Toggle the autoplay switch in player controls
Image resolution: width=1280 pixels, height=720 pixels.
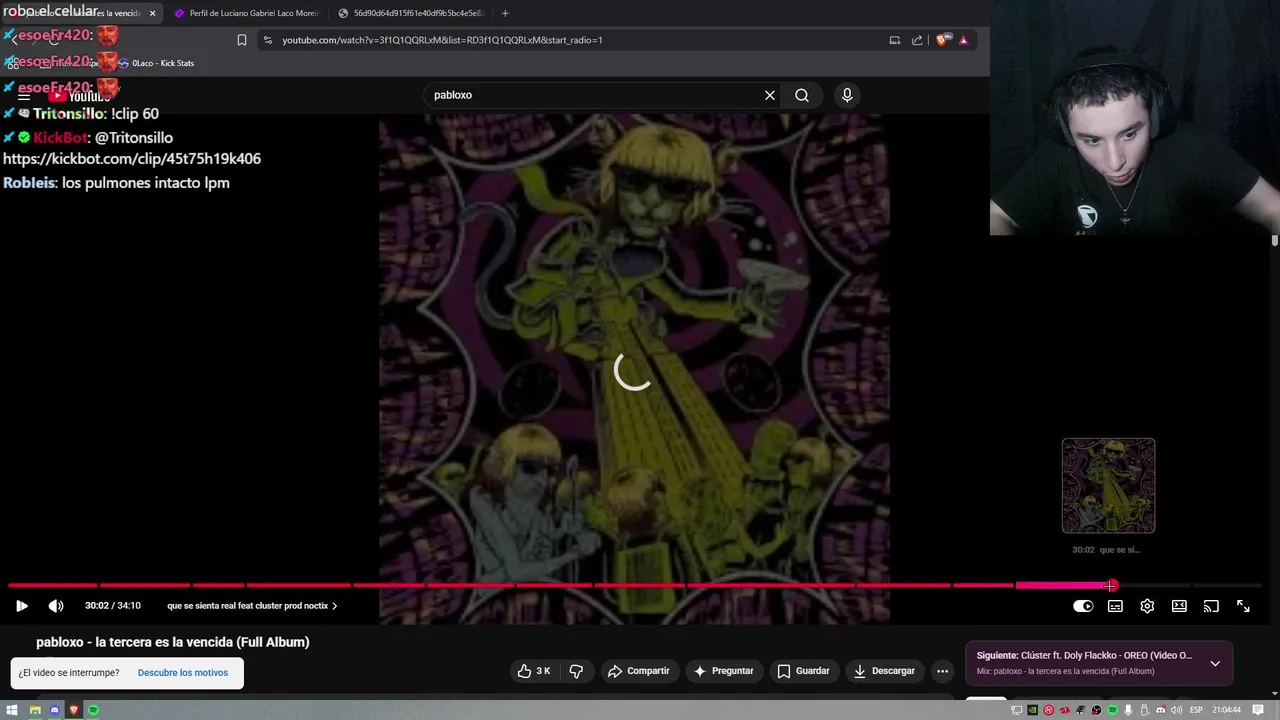1083,606
